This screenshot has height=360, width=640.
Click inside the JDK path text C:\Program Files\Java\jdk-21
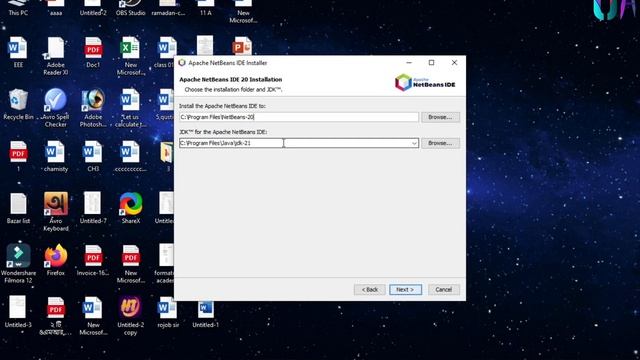[x=216, y=143]
